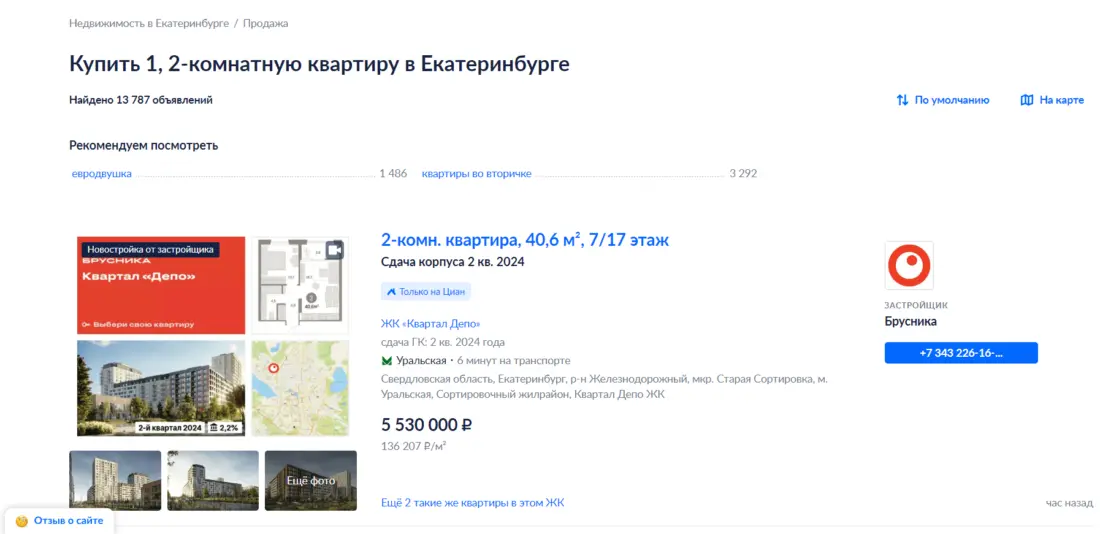Open ЖК «Квартал Депо» complex link
The width and height of the screenshot is (1100, 534).
430,323
